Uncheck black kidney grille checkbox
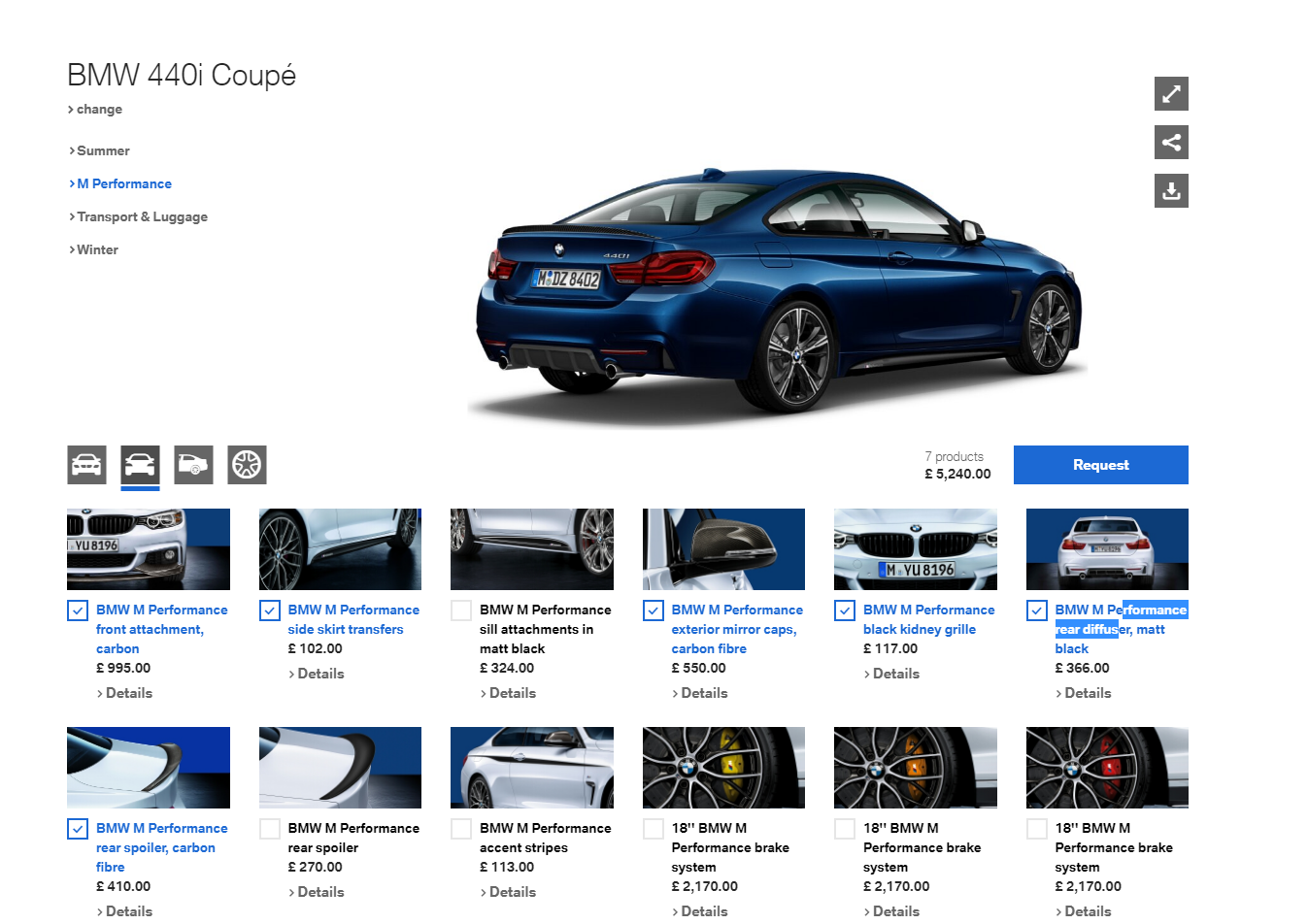Screen dimensions: 1308x924 [x=845, y=610]
